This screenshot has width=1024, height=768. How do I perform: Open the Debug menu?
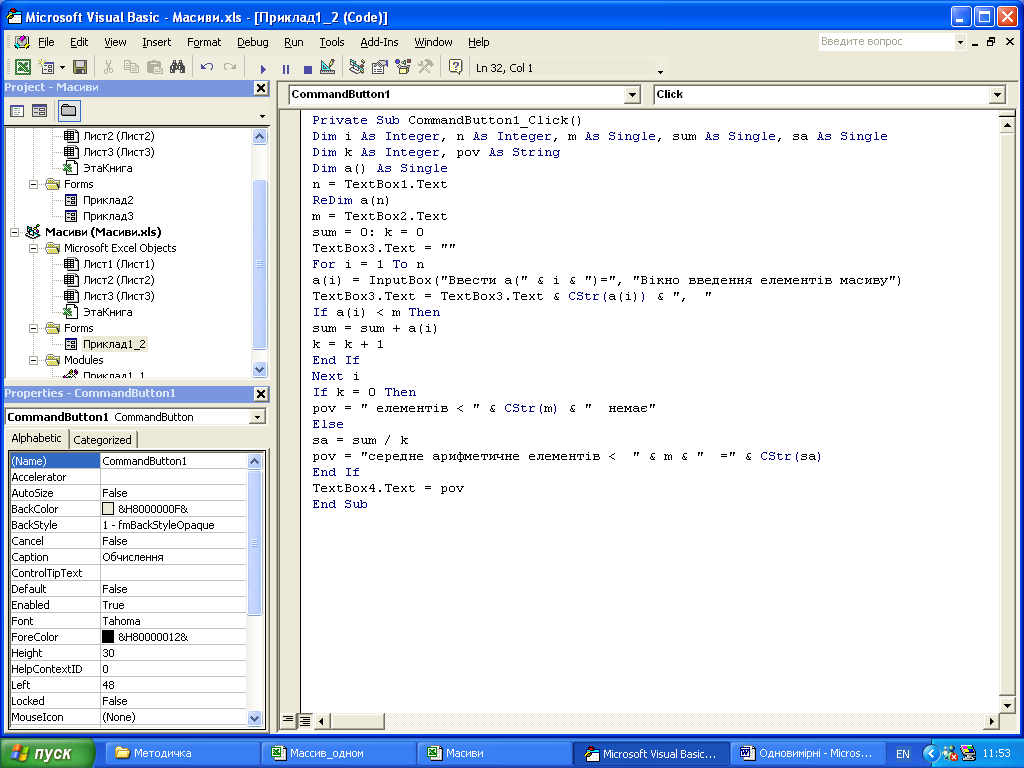click(x=253, y=42)
